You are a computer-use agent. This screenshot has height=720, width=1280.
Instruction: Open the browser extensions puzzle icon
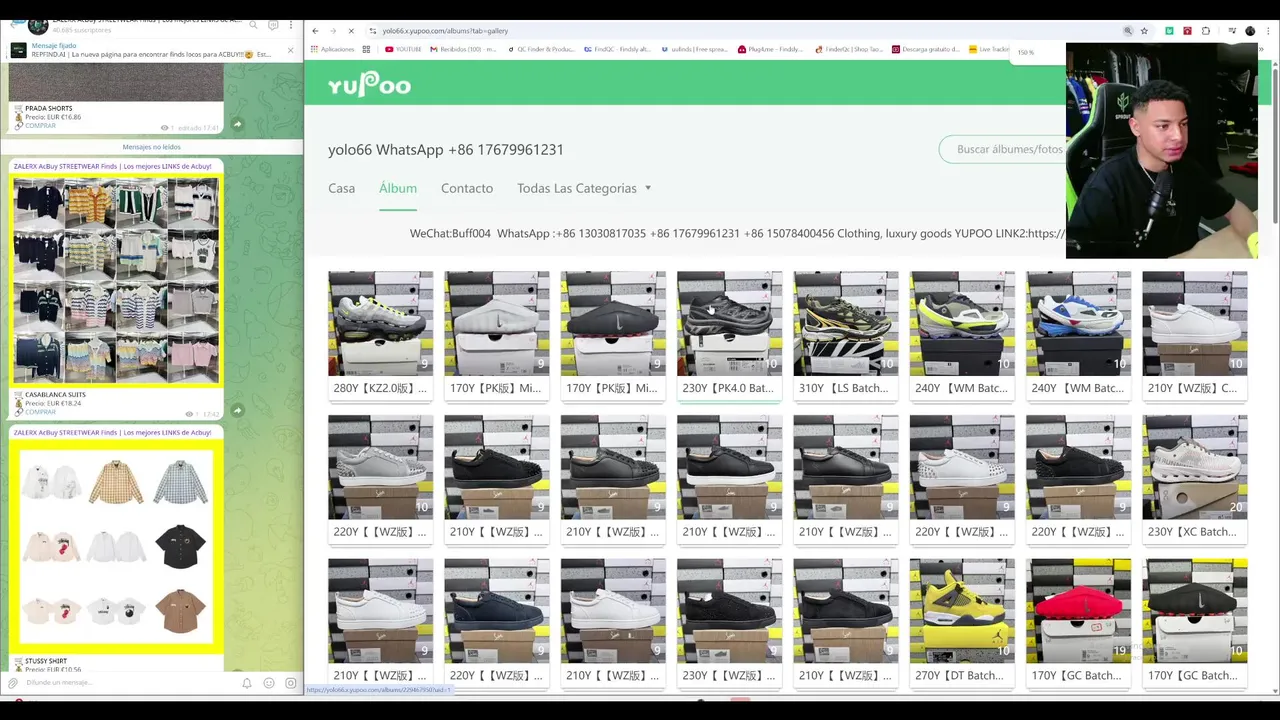point(1206,31)
